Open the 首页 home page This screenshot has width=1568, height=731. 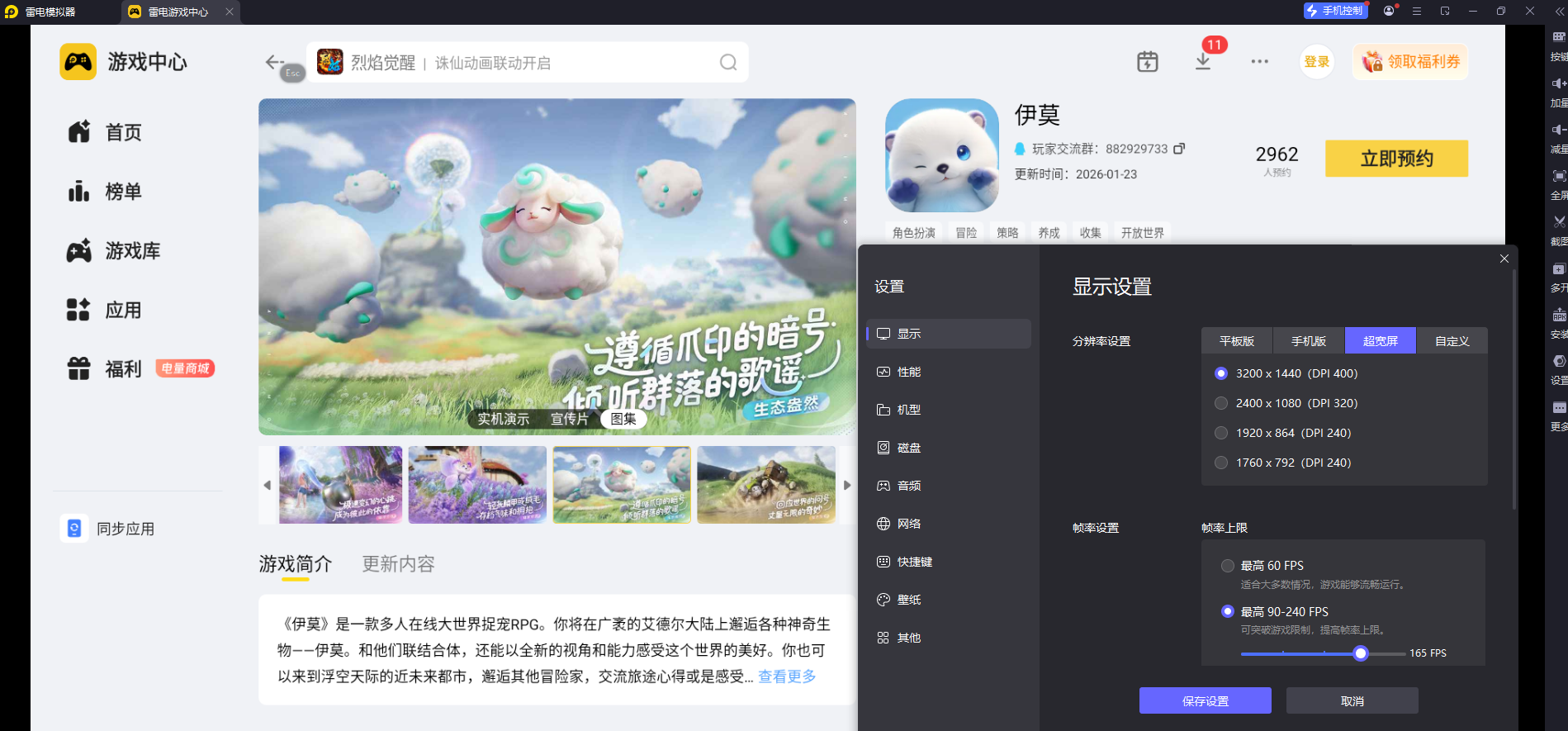click(105, 132)
